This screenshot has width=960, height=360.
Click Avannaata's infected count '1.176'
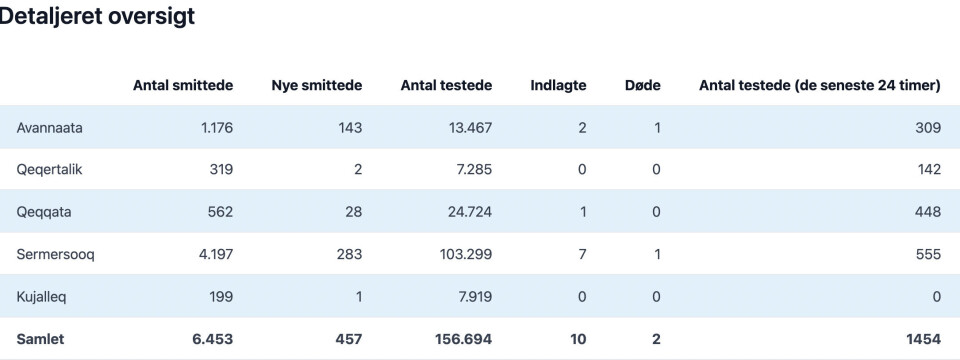pyautogui.click(x=217, y=128)
